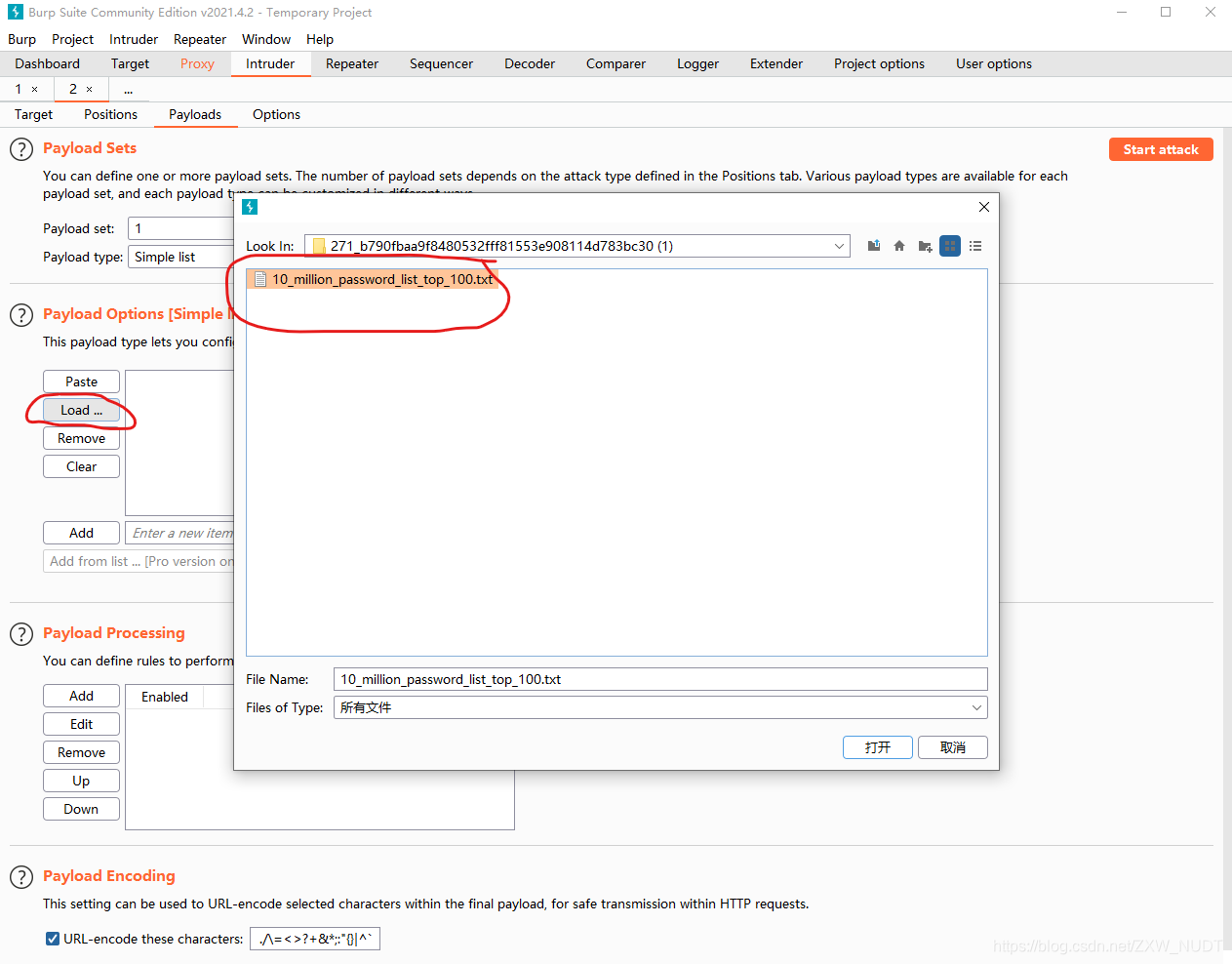Open the Repeater menu
Image resolution: width=1232 pixels, height=964 pixels.
point(199,39)
